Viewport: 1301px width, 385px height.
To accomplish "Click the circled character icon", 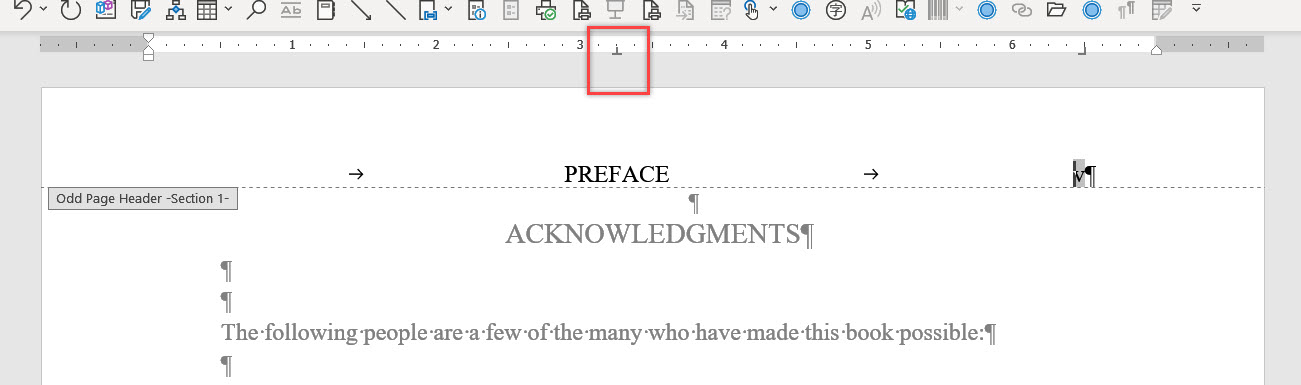I will pyautogui.click(x=836, y=10).
